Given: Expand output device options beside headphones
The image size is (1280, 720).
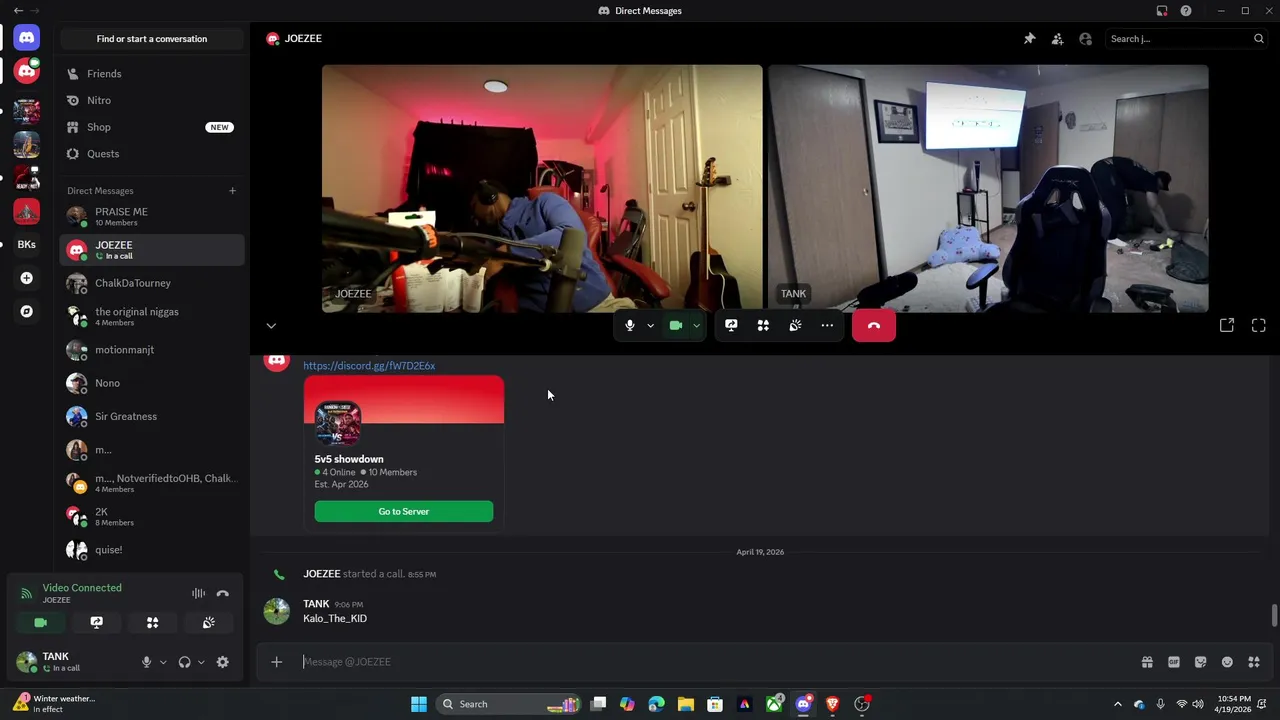Looking at the screenshot, I should tap(201, 662).
